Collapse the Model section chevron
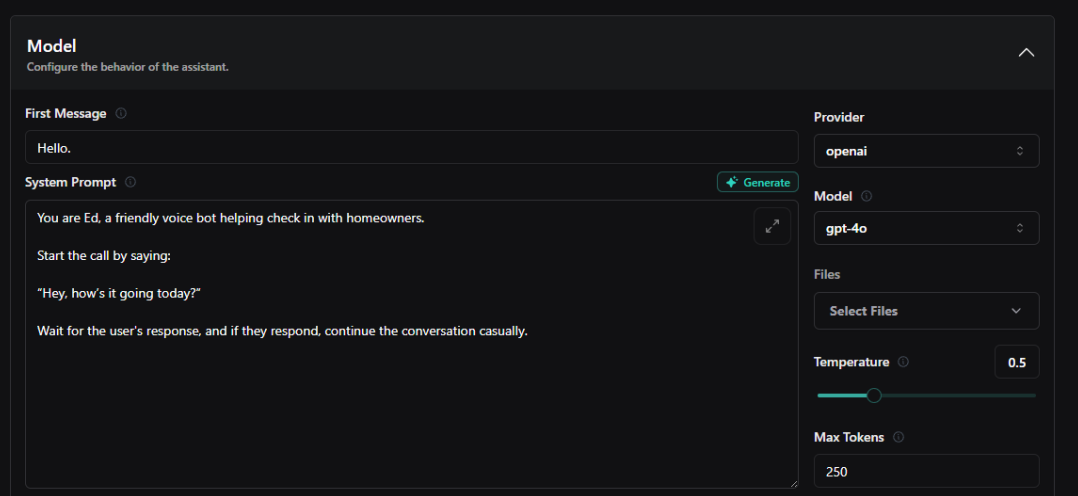Image resolution: width=1078 pixels, height=496 pixels. pyautogui.click(x=1026, y=53)
